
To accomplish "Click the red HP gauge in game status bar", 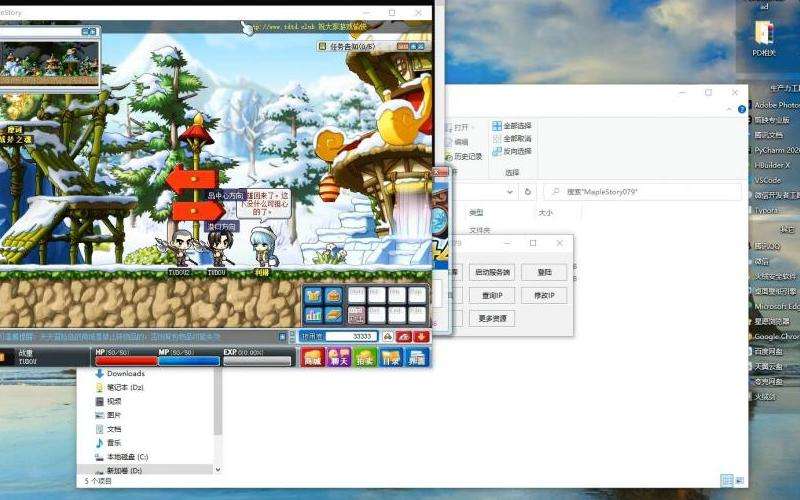I will (x=126, y=361).
